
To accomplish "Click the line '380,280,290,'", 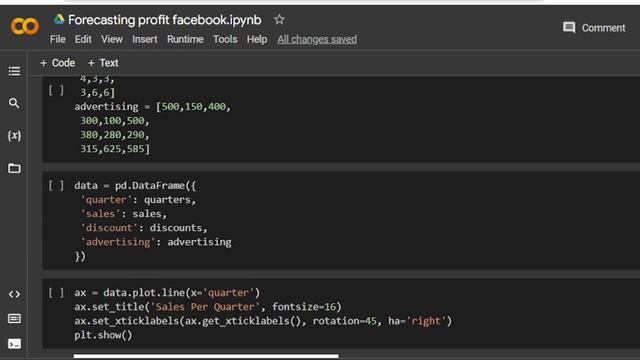I will [115, 135].
